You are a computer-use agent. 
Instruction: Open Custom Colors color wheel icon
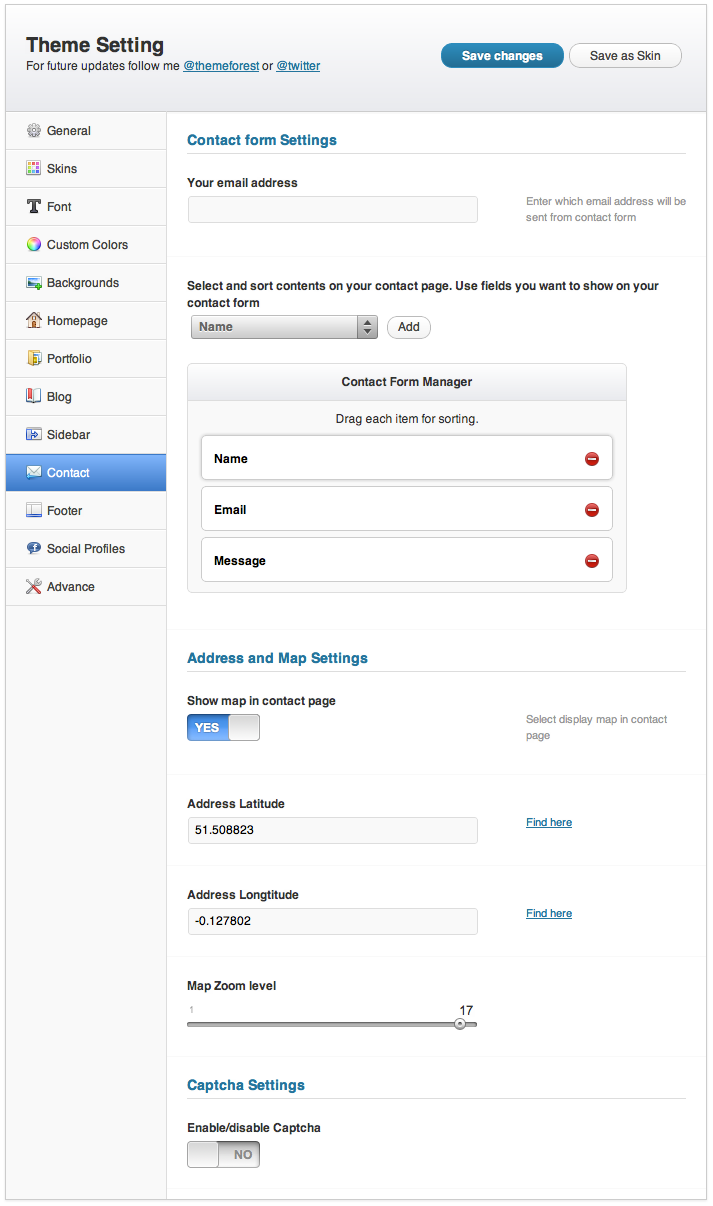[34, 245]
